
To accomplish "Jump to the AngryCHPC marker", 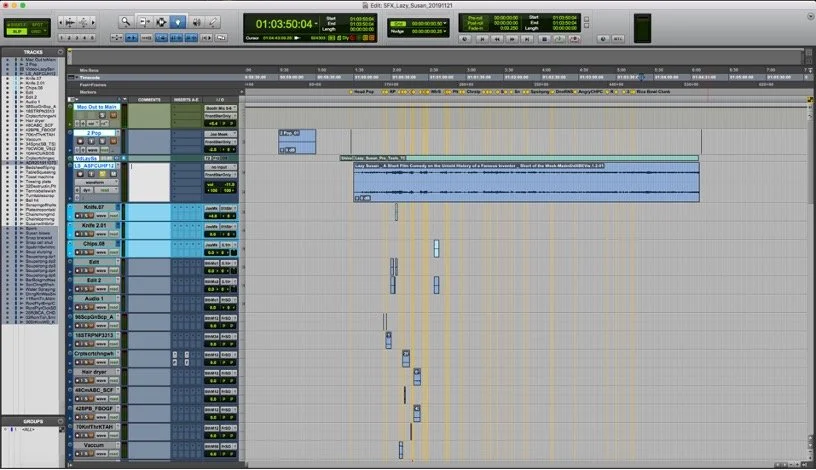I will coord(590,92).
